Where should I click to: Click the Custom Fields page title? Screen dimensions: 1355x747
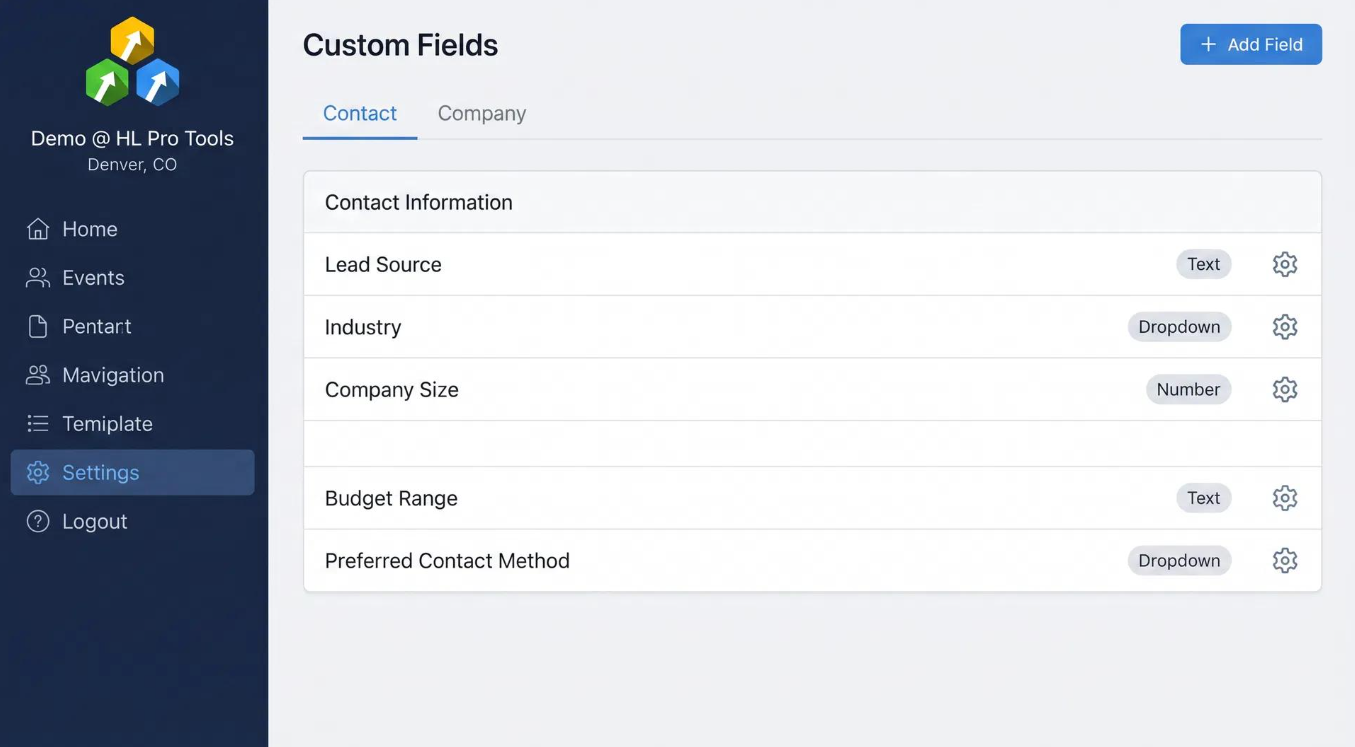click(x=400, y=45)
